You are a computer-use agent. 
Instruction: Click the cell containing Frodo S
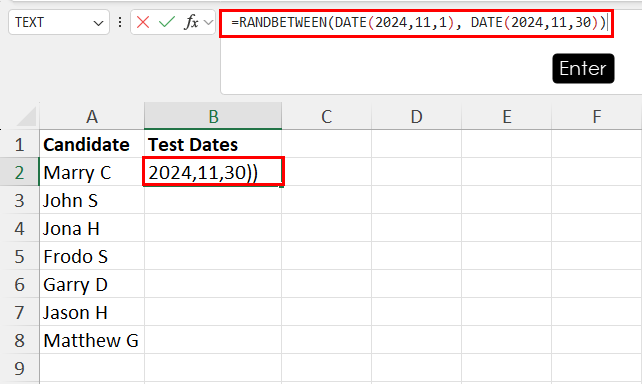92,256
